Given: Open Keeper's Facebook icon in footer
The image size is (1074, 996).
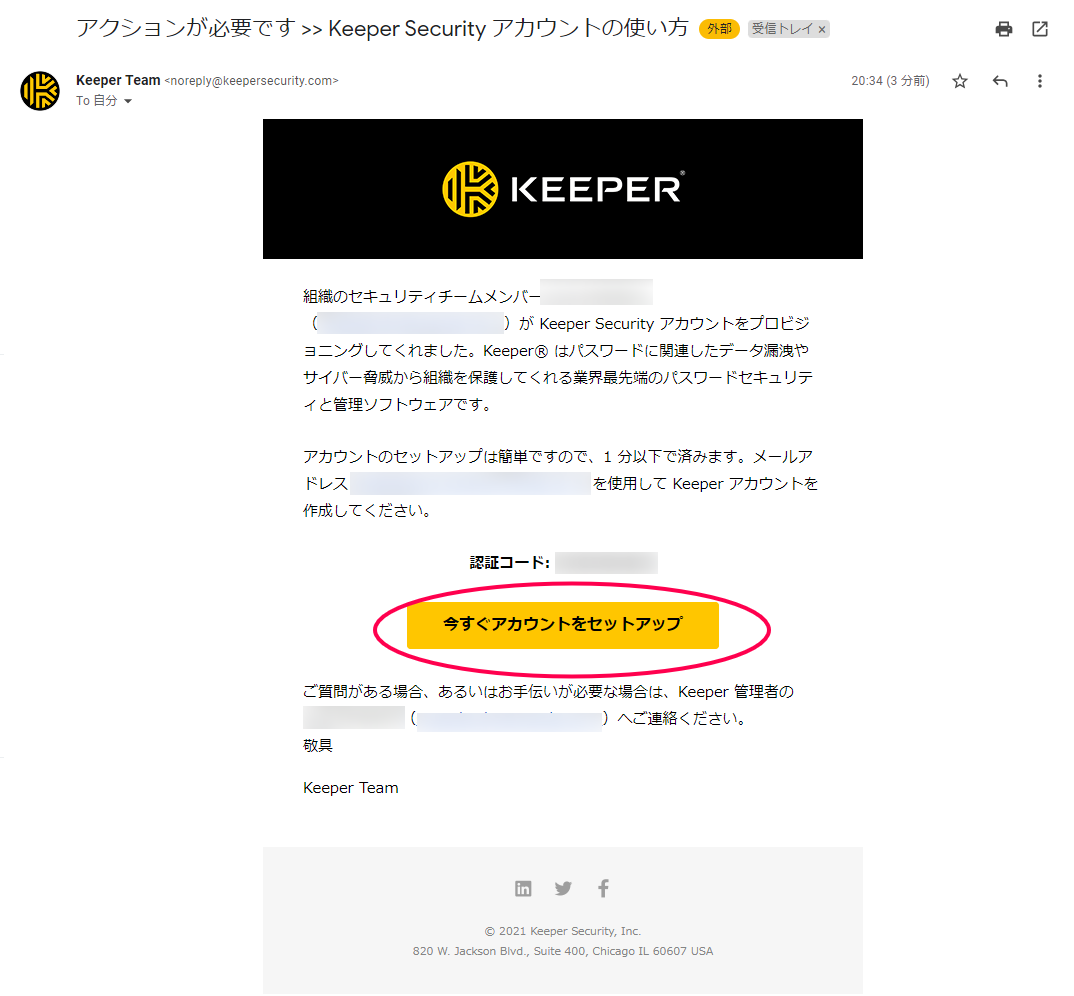Looking at the screenshot, I should click(x=603, y=888).
